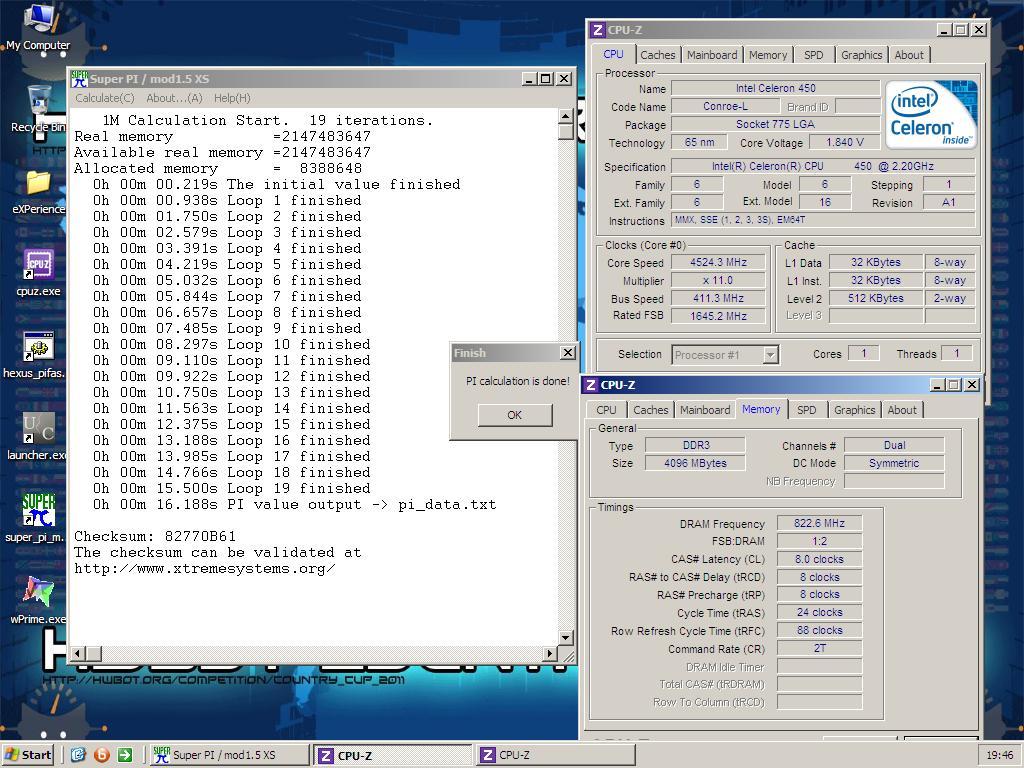Image resolution: width=1024 pixels, height=768 pixels.
Task: Select Mainboard tab in upper CPU-Z window
Action: pyautogui.click(x=712, y=56)
